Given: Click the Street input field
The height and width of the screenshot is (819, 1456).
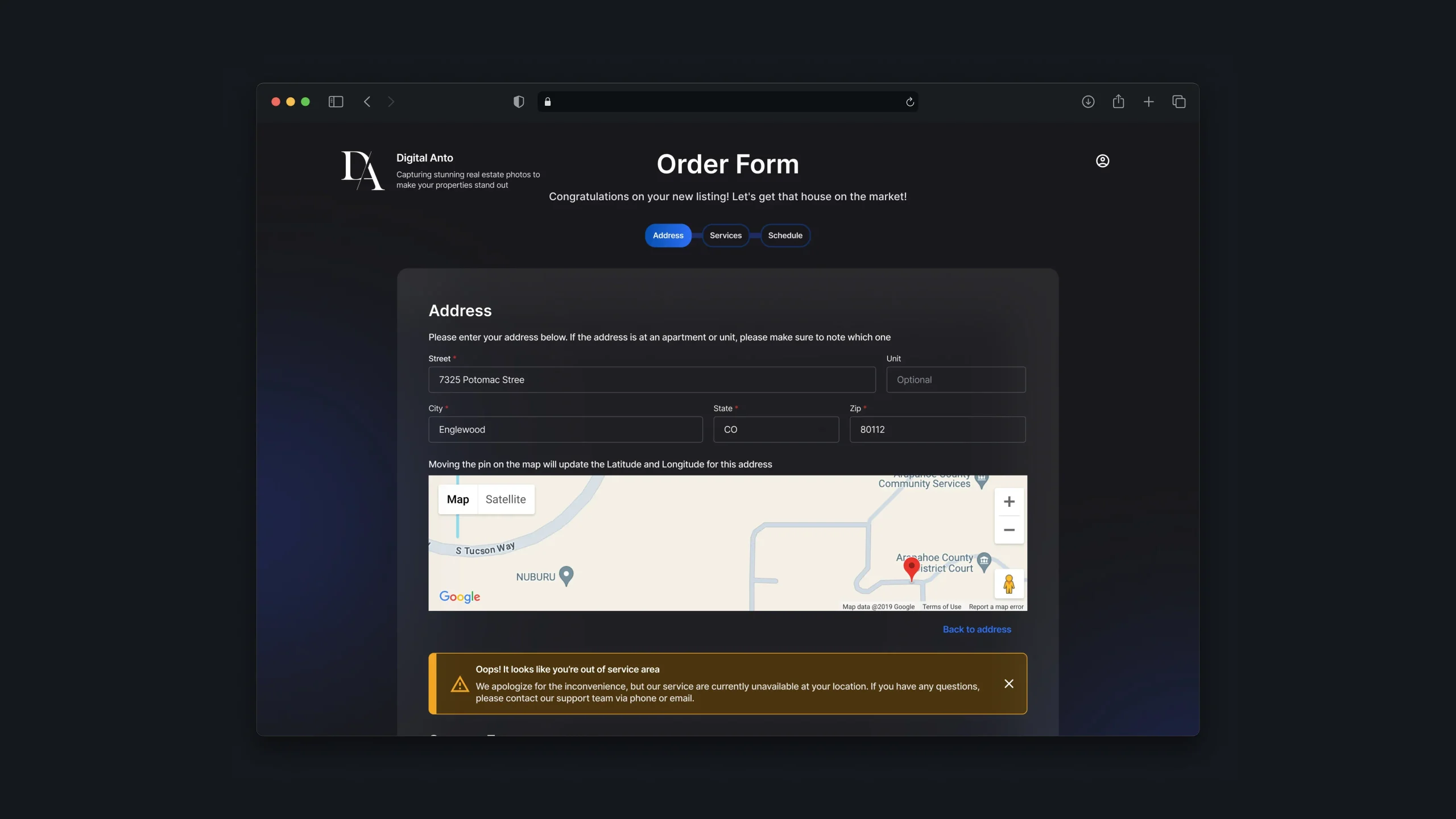Looking at the screenshot, I should pyautogui.click(x=652, y=379).
